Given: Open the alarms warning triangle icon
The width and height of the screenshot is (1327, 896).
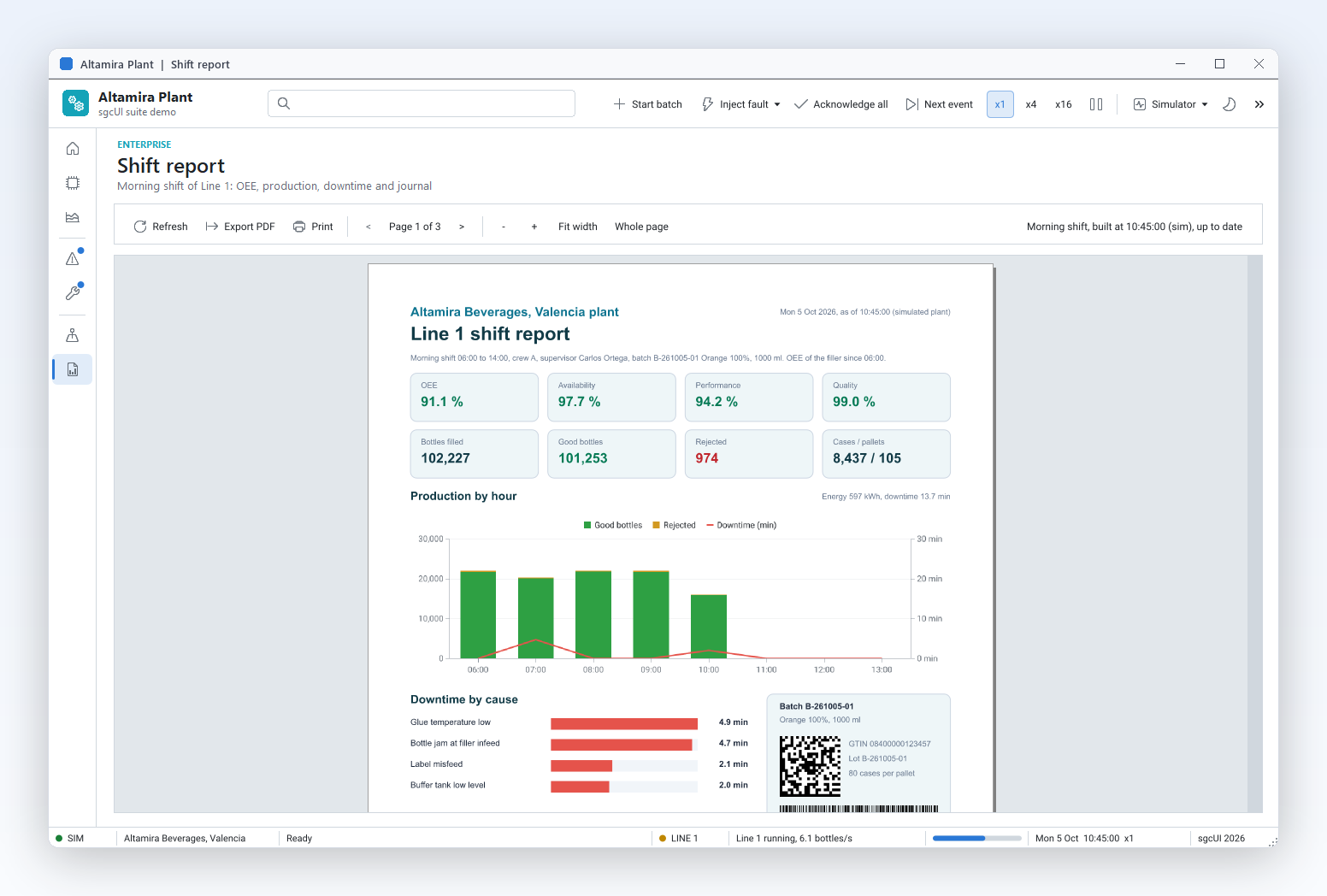Looking at the screenshot, I should tap(73, 258).
